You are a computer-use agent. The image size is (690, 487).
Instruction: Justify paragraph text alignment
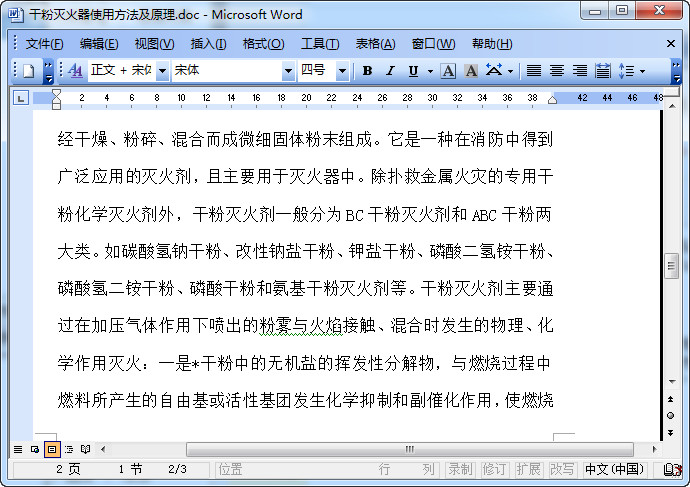click(x=534, y=71)
